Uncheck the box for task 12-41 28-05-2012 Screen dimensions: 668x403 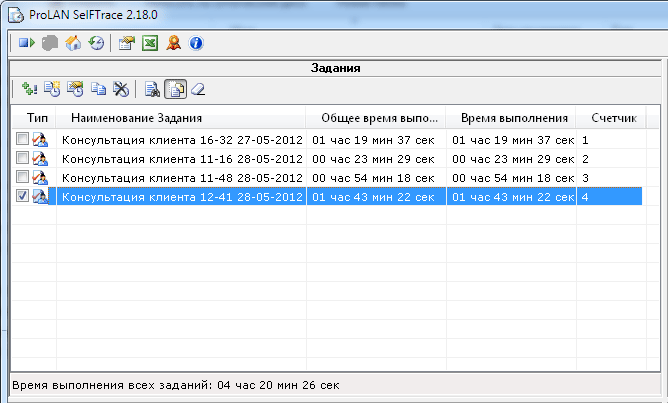tap(22, 197)
